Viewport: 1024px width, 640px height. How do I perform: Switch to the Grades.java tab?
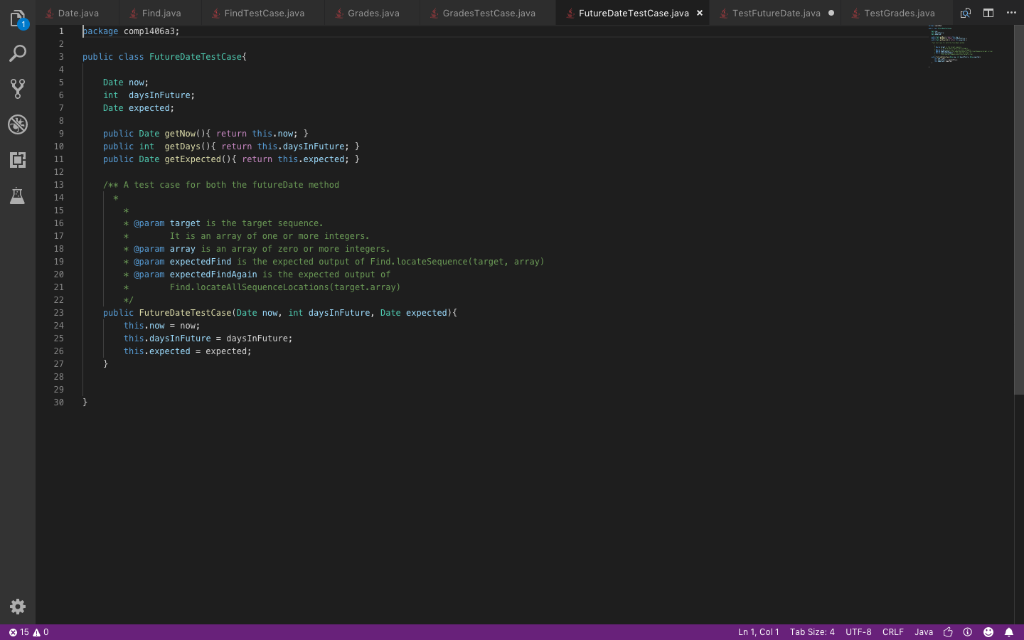tap(373, 13)
